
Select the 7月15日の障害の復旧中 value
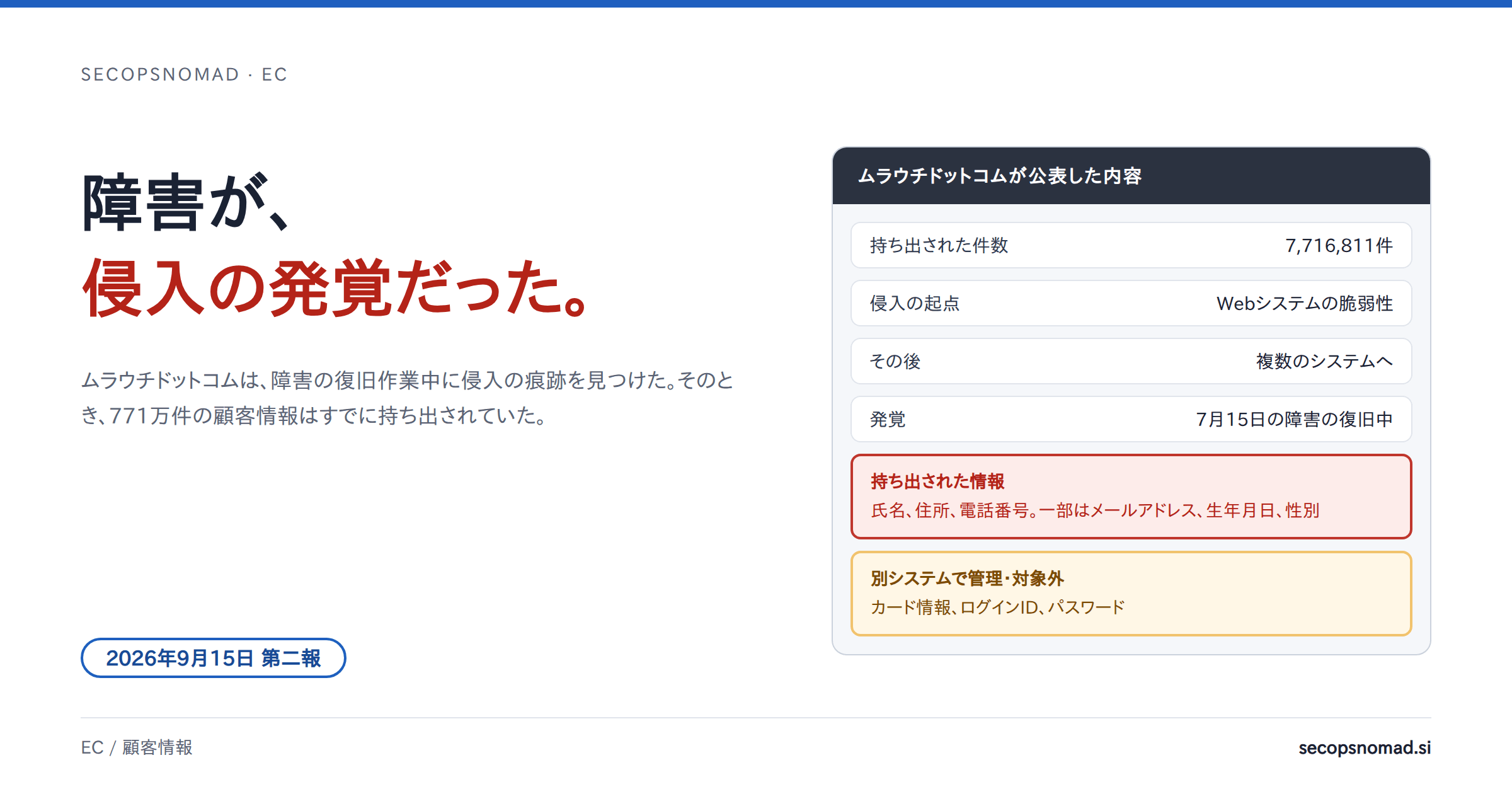point(1294,419)
